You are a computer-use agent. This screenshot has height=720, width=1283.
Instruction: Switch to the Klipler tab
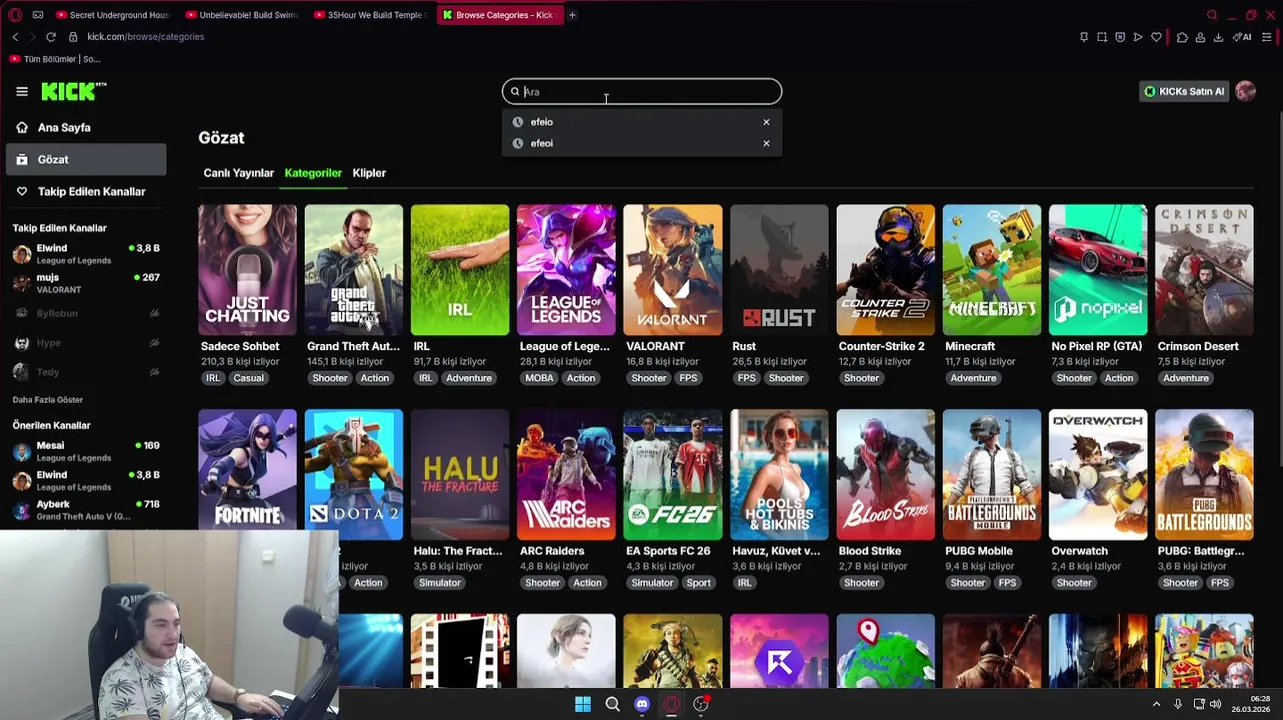point(369,173)
